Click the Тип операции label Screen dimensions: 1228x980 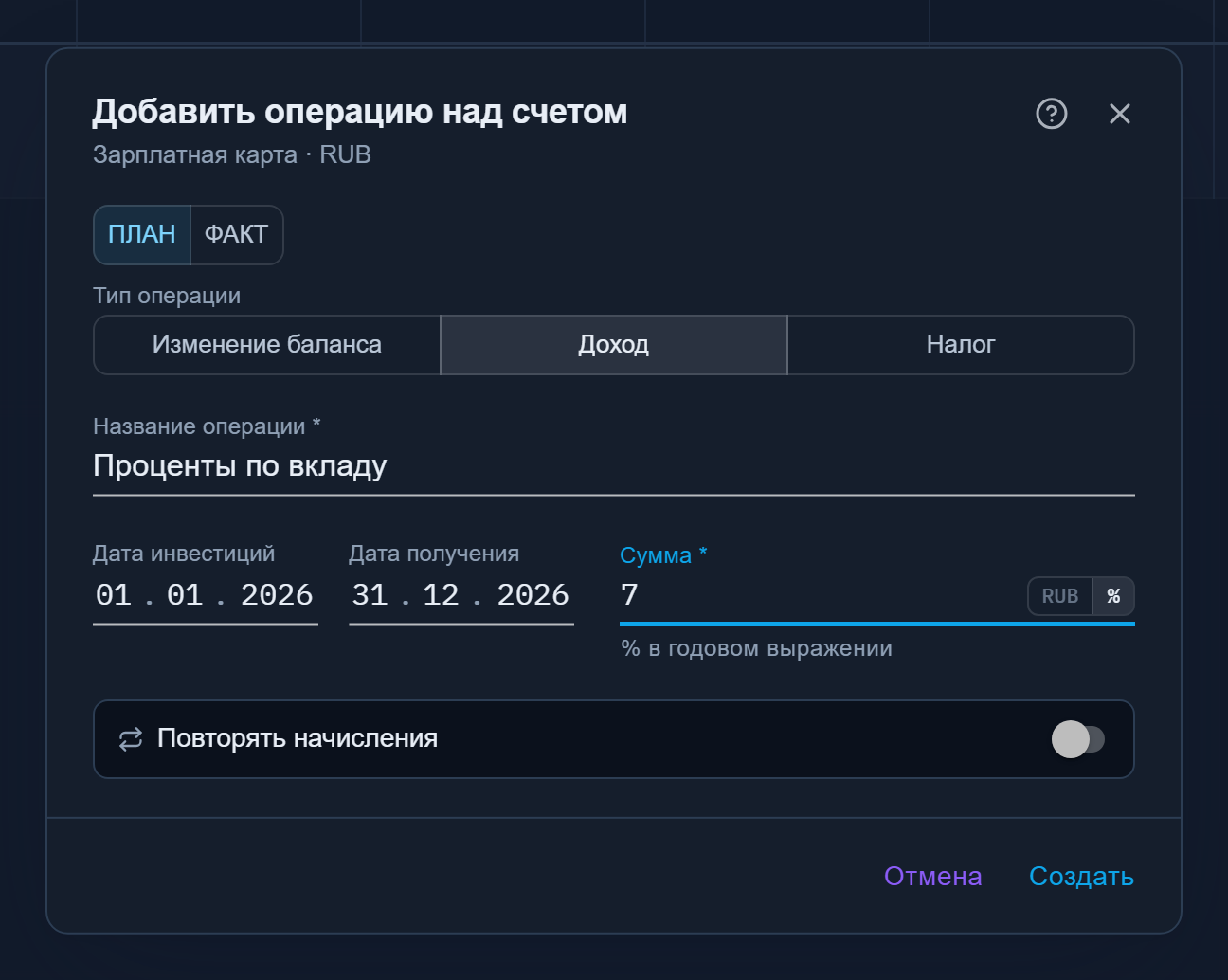(x=167, y=296)
